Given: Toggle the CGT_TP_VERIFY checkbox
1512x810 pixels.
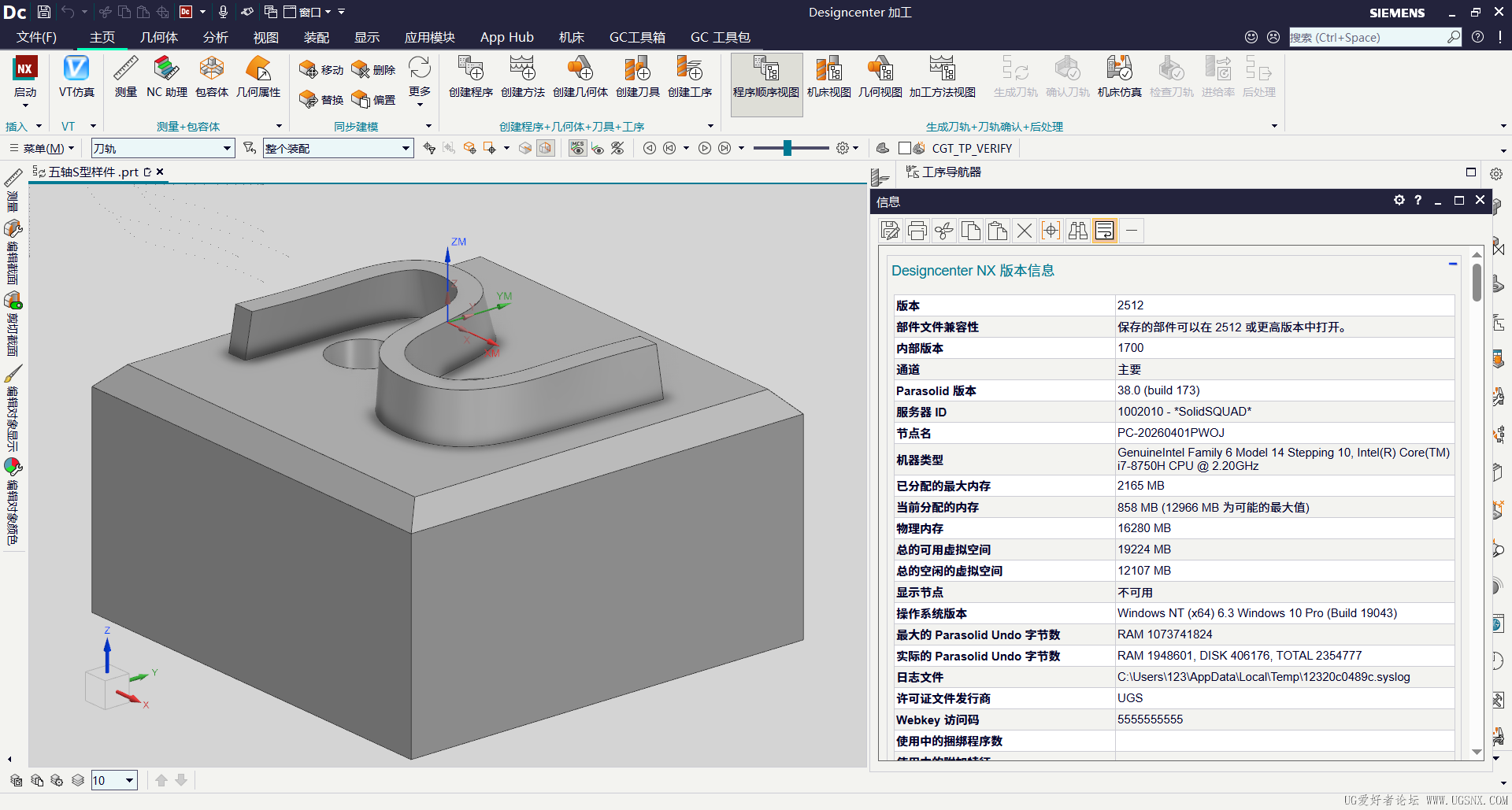Looking at the screenshot, I should coord(905,148).
